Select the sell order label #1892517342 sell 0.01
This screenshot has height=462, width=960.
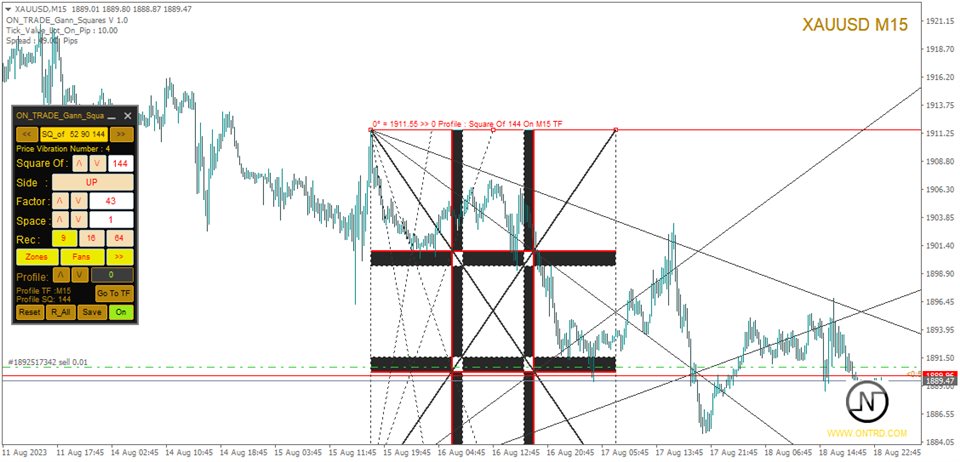(48, 362)
